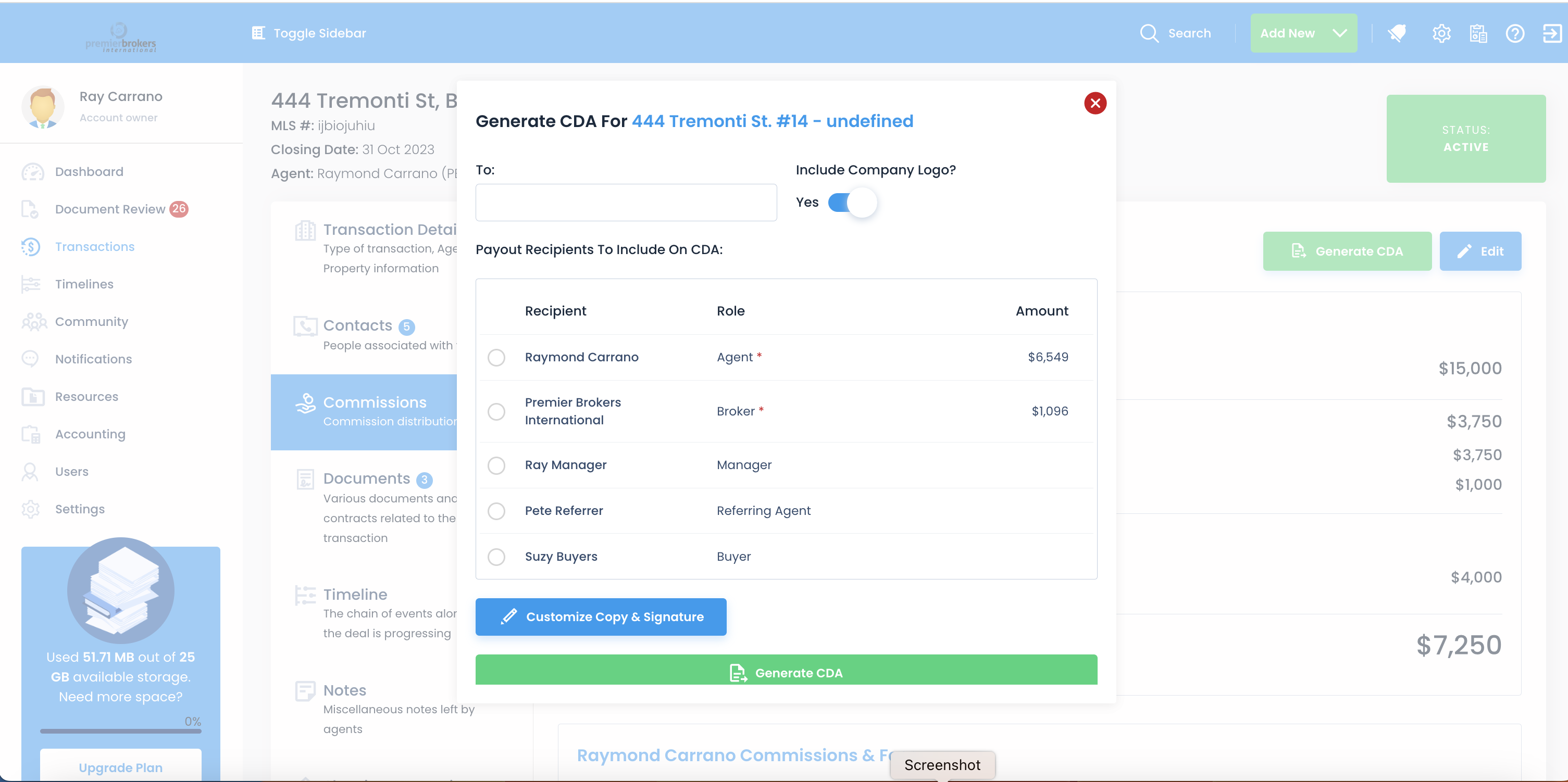
Task: Click the To: input field
Action: 626,203
